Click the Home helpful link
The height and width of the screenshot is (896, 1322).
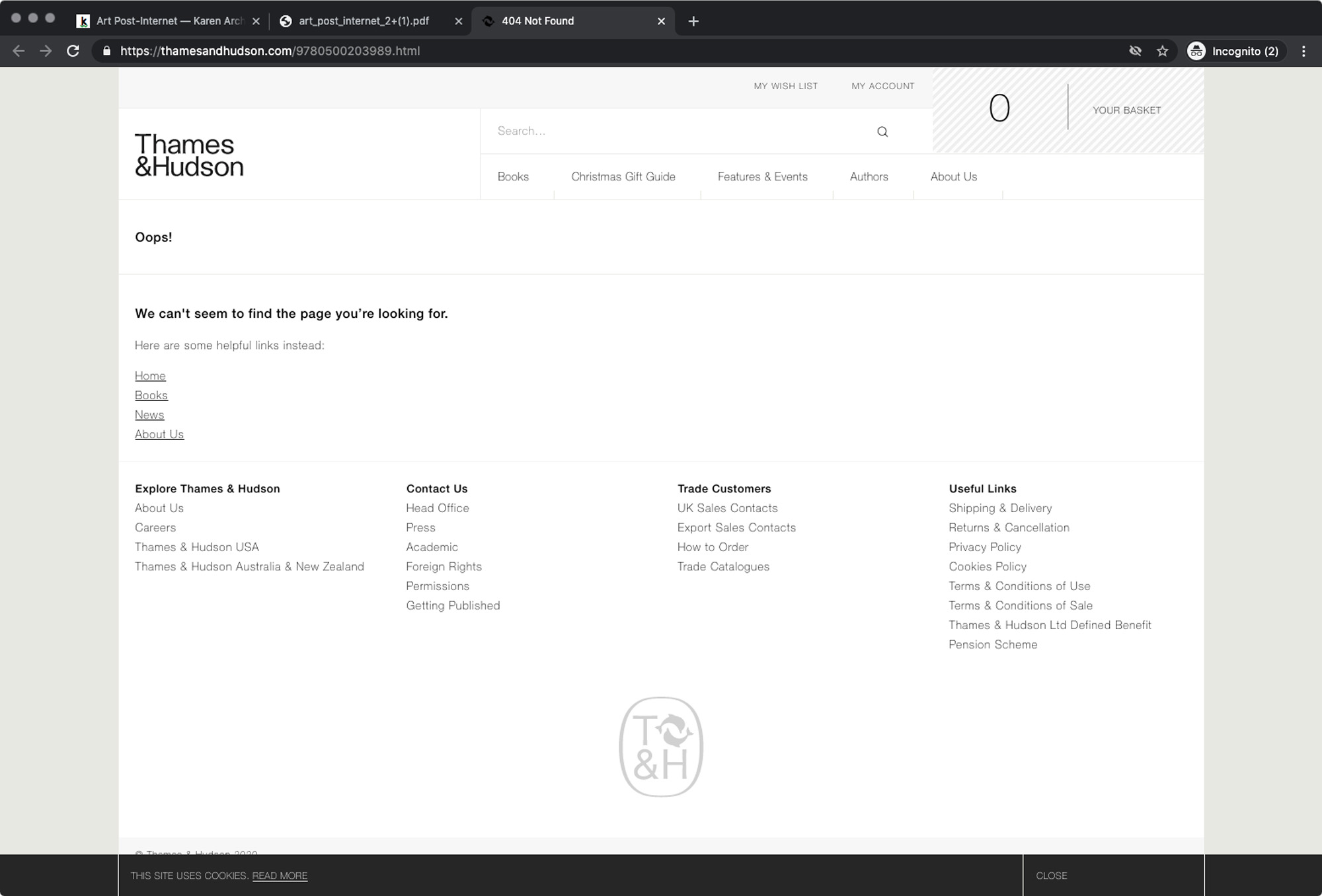point(150,375)
